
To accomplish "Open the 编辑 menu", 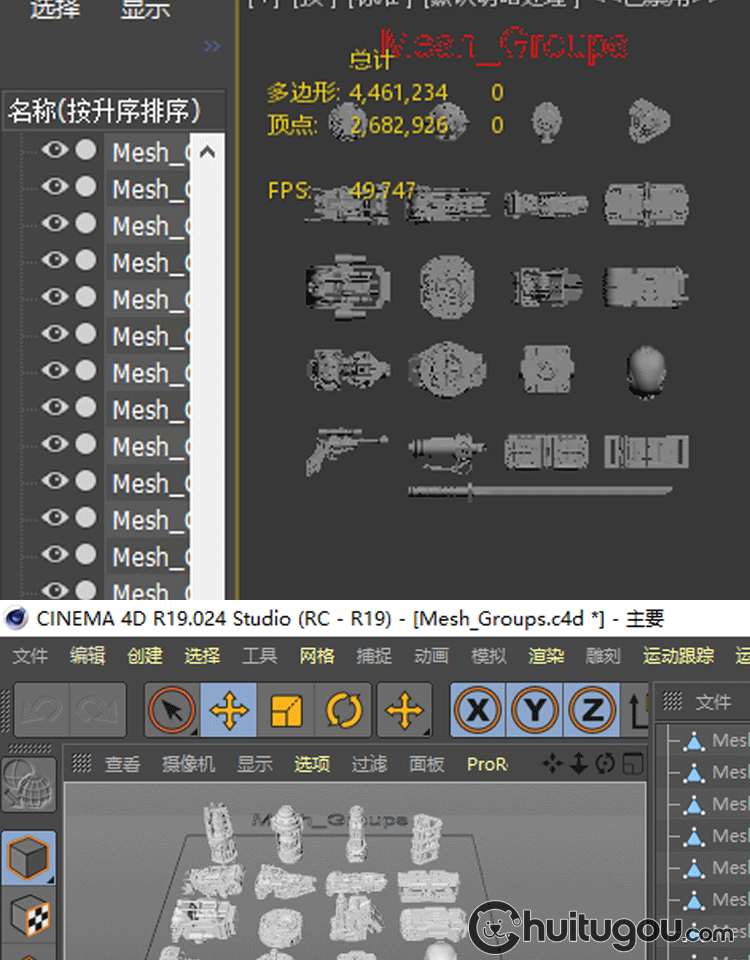I will (87, 656).
